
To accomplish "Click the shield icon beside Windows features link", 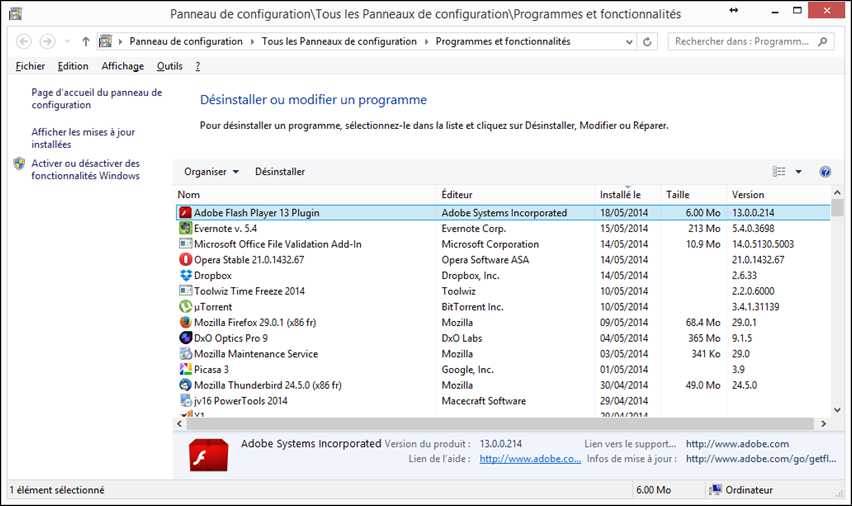I will [20, 164].
